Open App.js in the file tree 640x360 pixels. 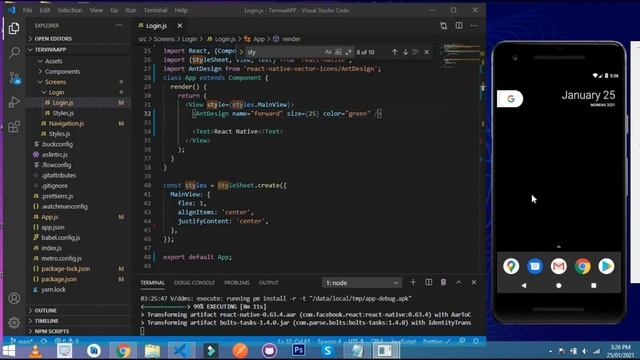point(78,217)
